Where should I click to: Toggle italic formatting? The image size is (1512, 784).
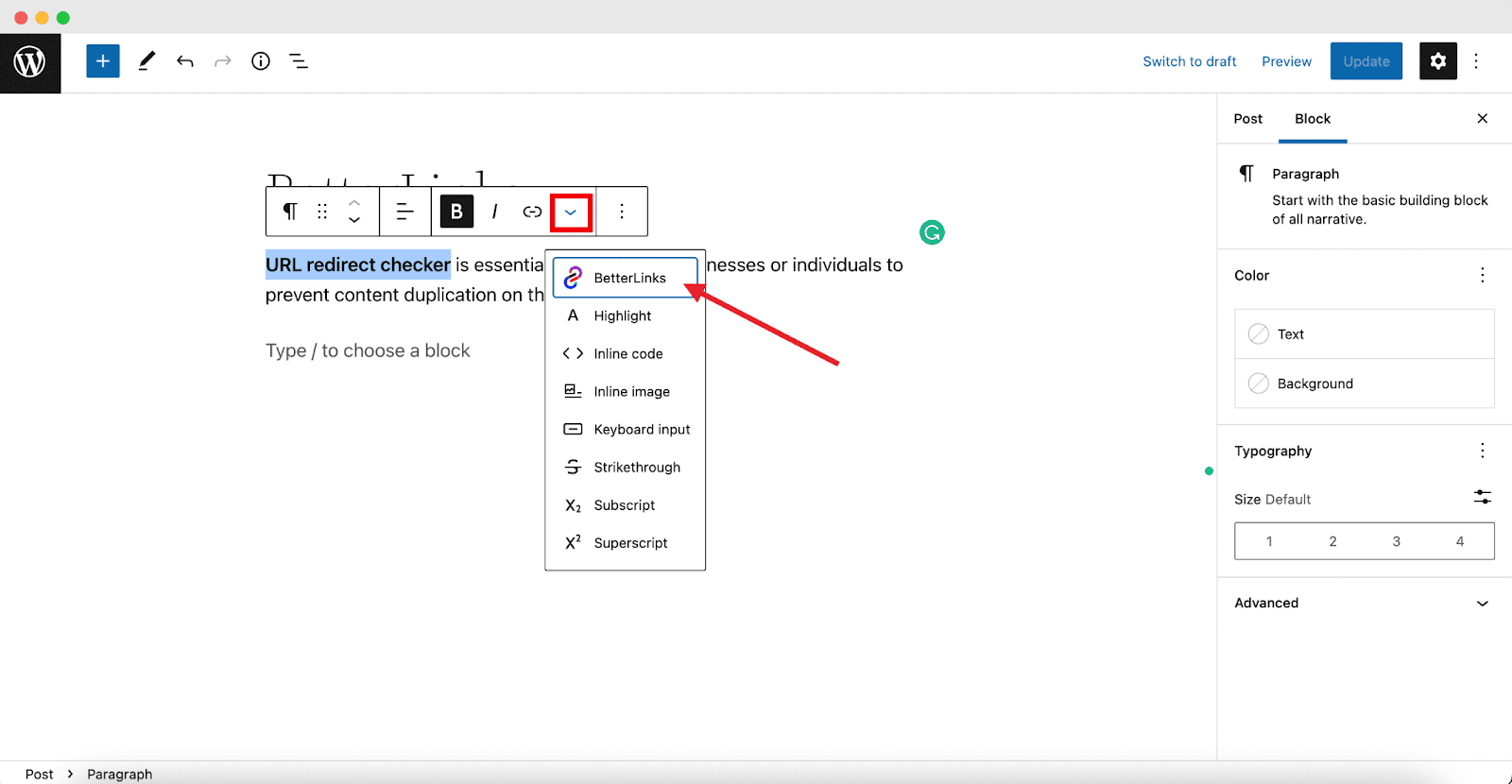[494, 212]
